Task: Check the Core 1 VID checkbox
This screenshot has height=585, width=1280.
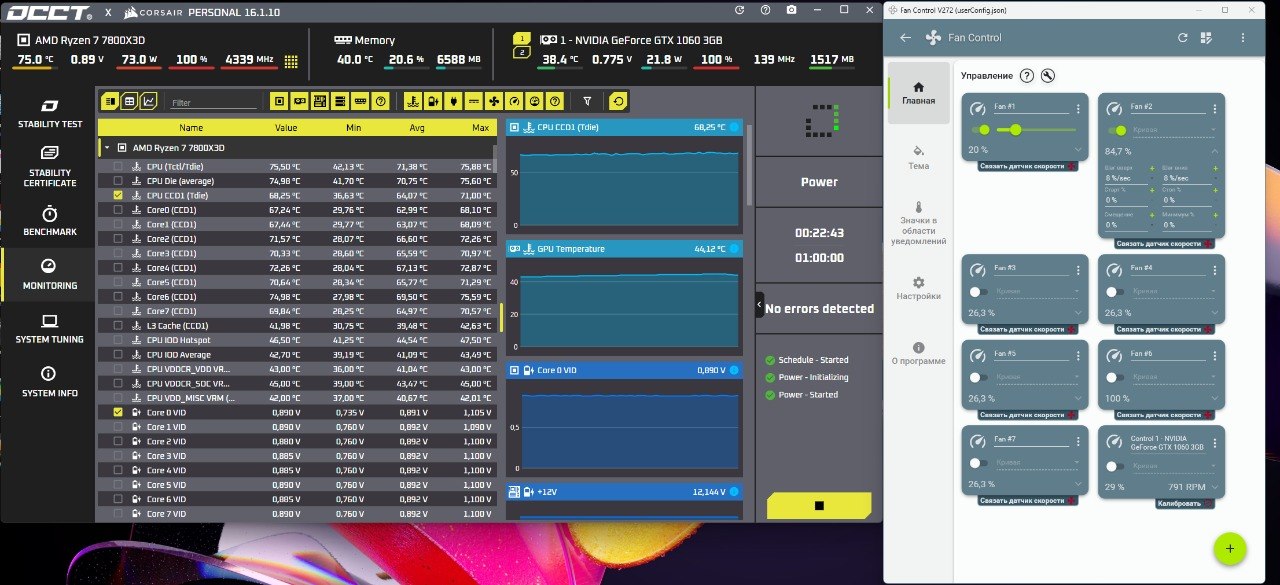Action: point(118,427)
